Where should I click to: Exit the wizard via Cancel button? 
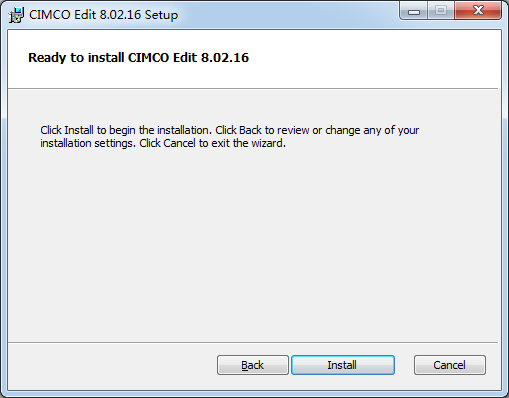[x=450, y=365]
